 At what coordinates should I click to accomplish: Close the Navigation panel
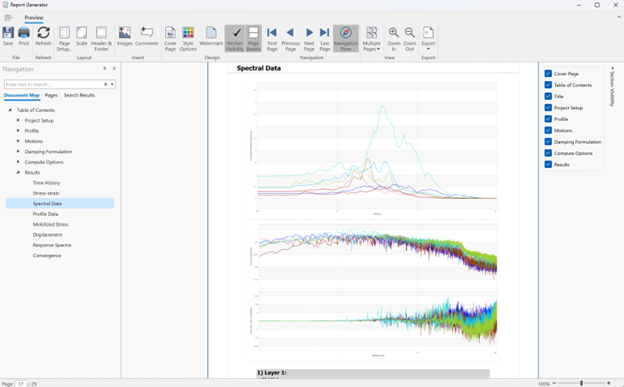point(114,68)
